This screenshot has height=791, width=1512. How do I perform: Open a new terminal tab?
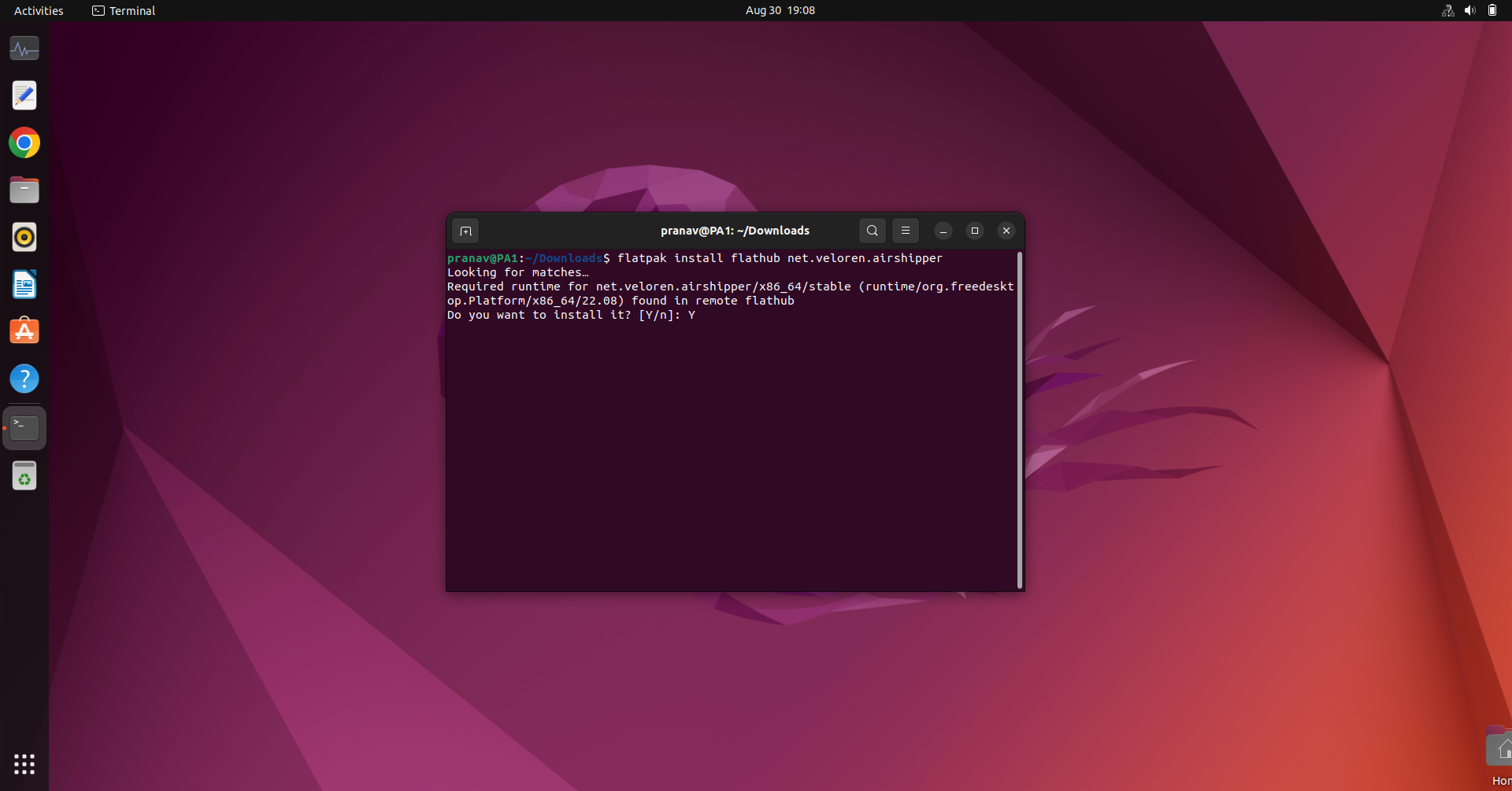[465, 231]
